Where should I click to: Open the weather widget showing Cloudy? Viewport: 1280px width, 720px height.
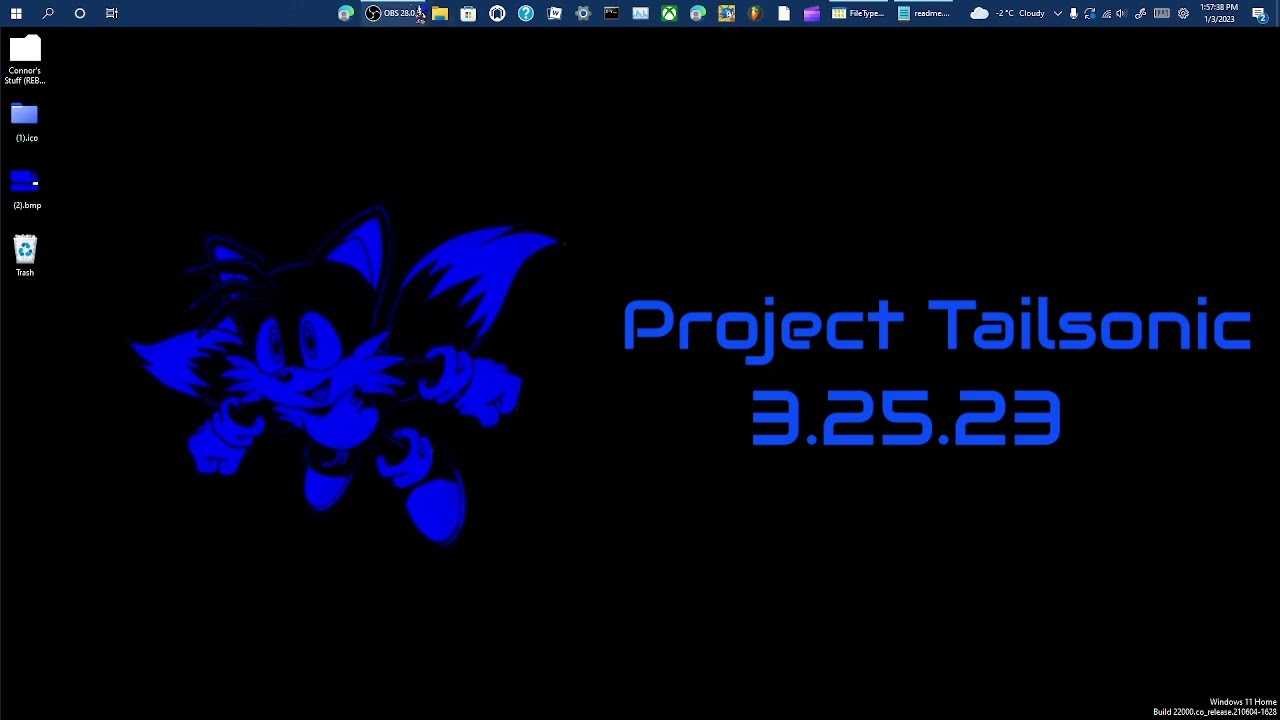(x=1008, y=13)
